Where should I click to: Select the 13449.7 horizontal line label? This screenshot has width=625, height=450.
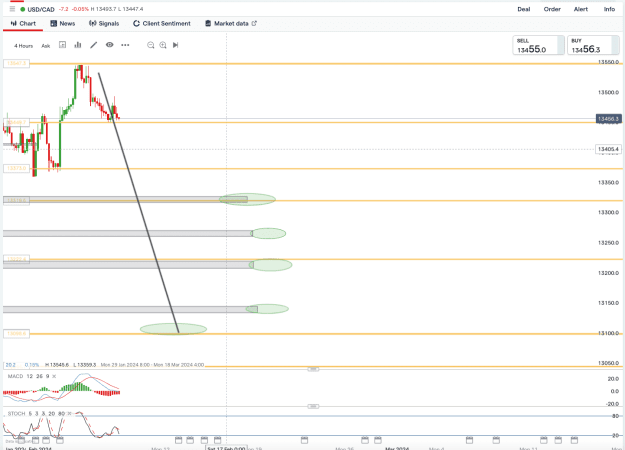[x=16, y=122]
